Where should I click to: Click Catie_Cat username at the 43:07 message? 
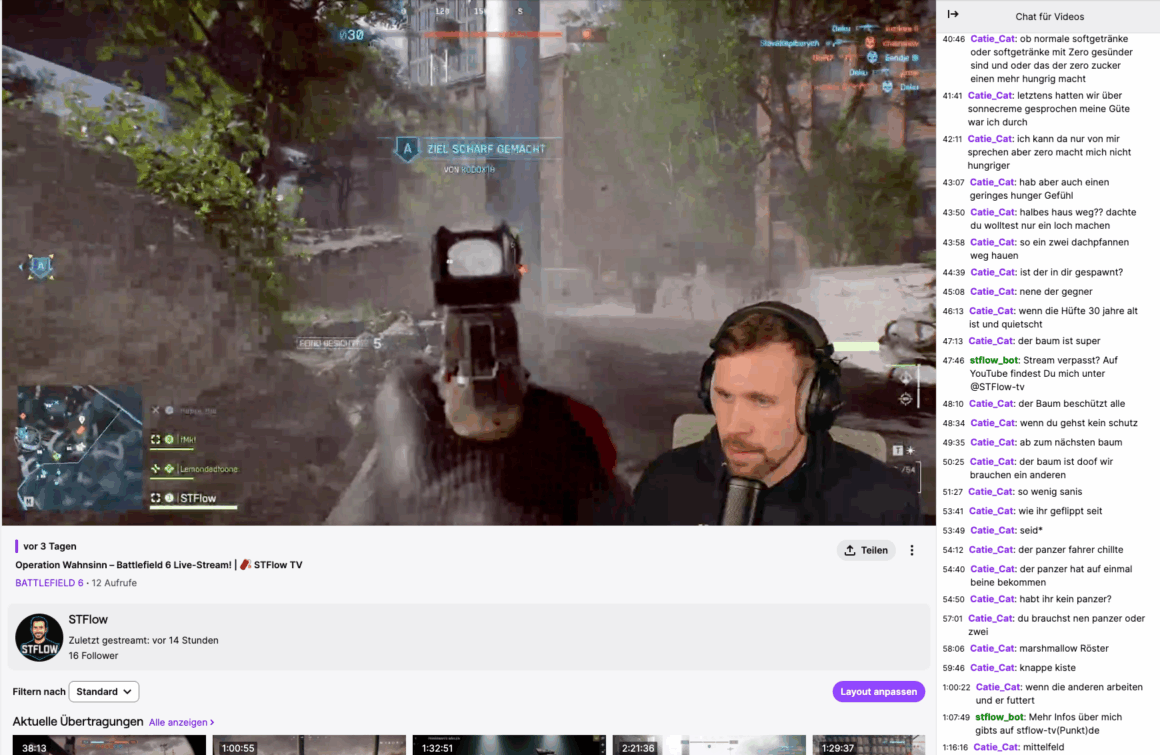(x=991, y=182)
